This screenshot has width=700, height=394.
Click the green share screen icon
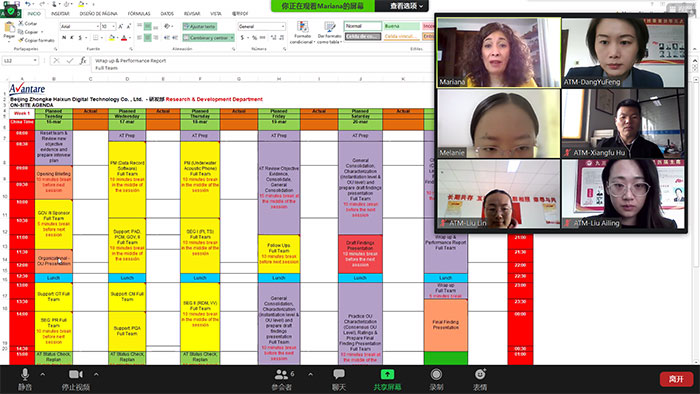point(387,374)
